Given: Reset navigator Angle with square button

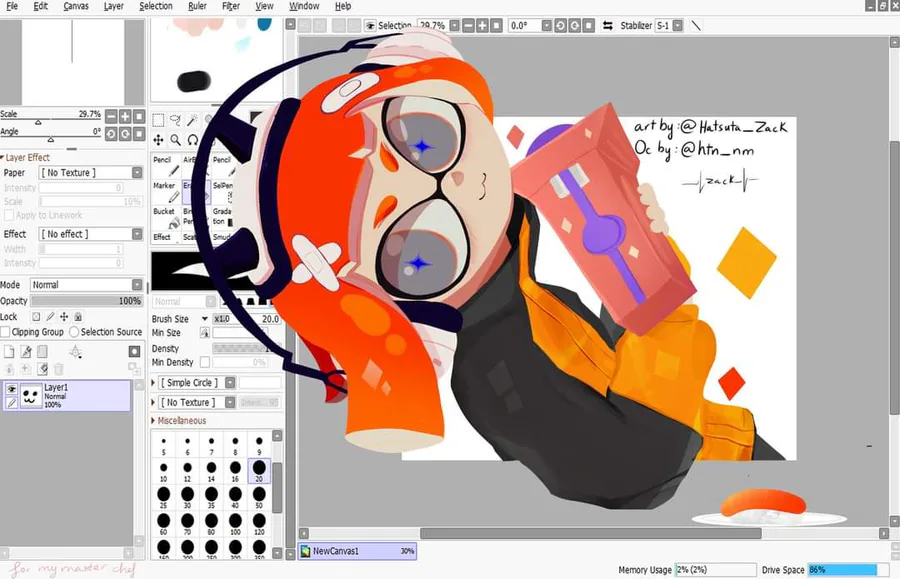Looking at the screenshot, I should pyautogui.click(x=138, y=134).
